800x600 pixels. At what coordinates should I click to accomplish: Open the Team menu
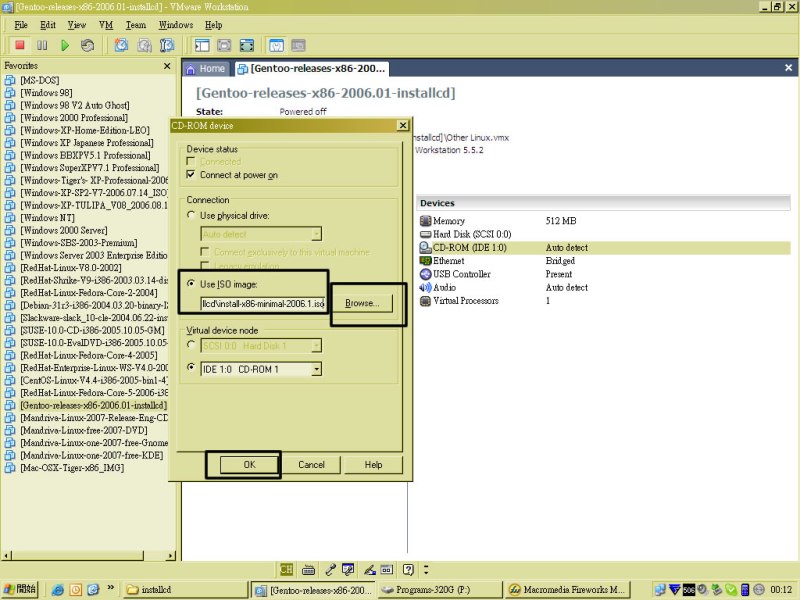point(136,25)
